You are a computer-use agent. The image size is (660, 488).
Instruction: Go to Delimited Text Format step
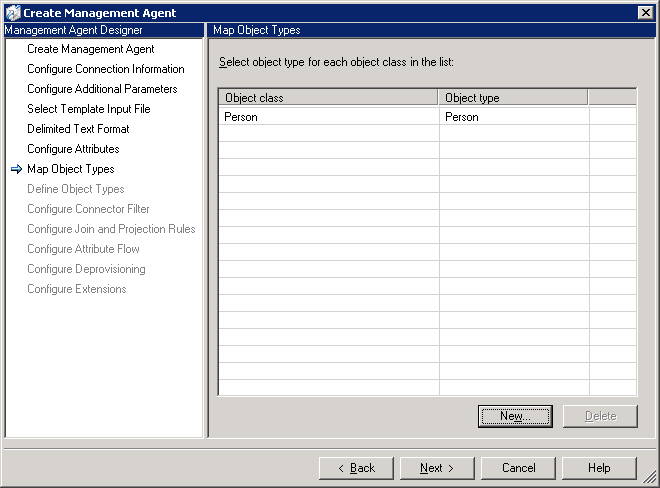pyautogui.click(x=78, y=129)
